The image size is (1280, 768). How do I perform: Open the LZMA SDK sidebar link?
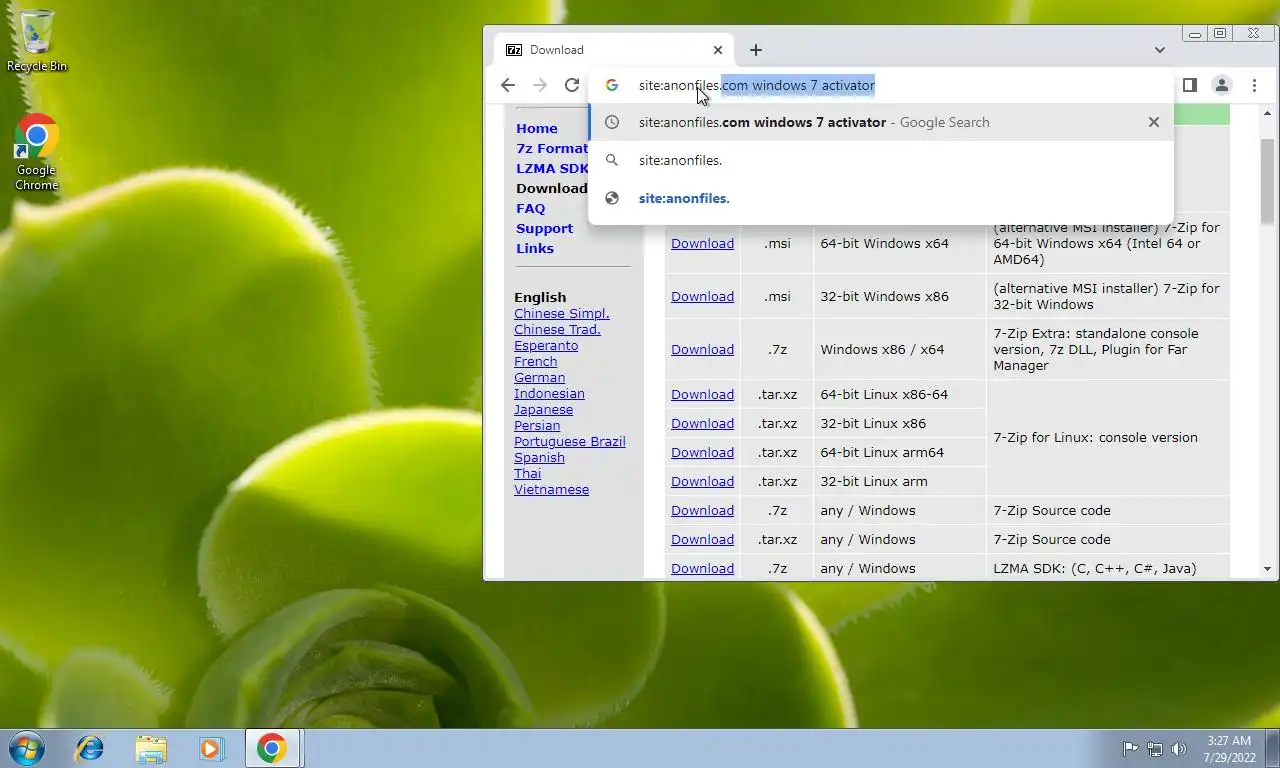(x=552, y=168)
